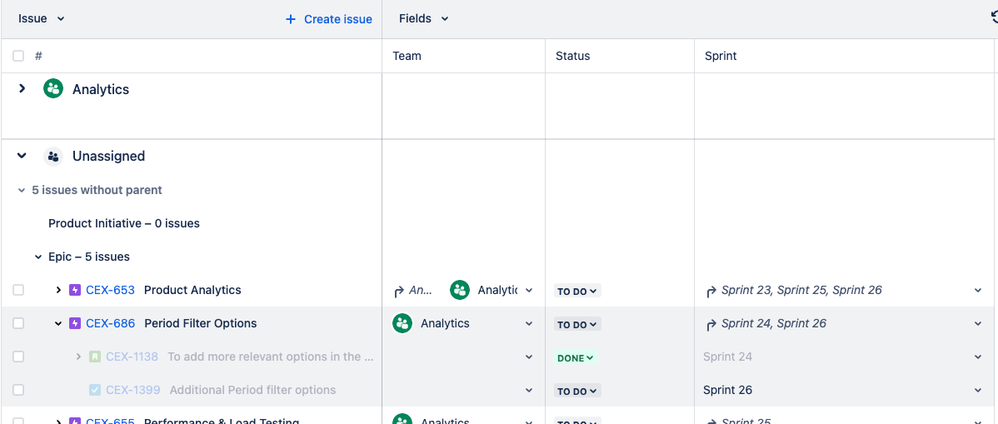The image size is (998, 424).
Task: Open the DONE status dropdown for CEX-1138
Action: click(575, 358)
